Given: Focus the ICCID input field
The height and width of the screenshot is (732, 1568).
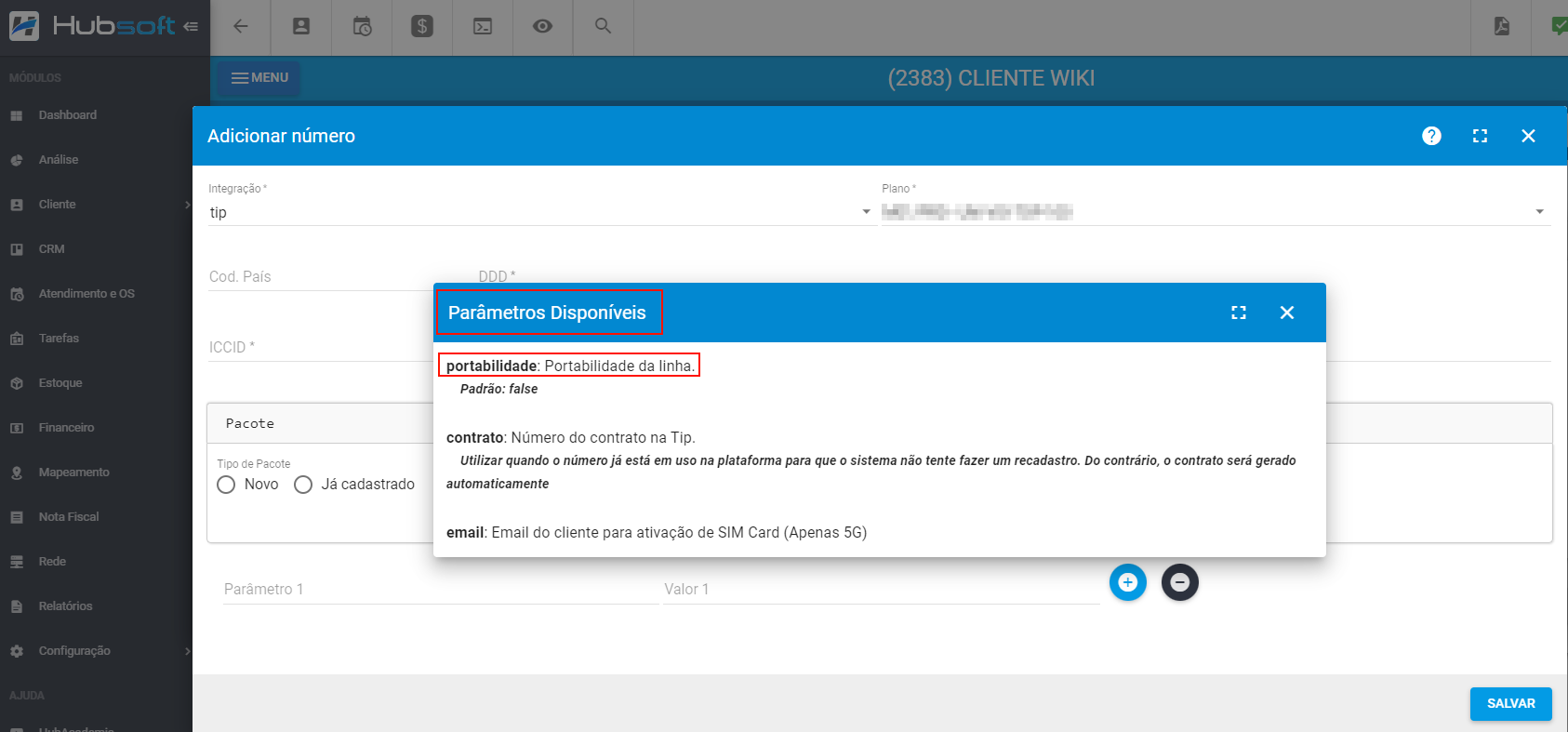Looking at the screenshot, I should tap(320, 348).
